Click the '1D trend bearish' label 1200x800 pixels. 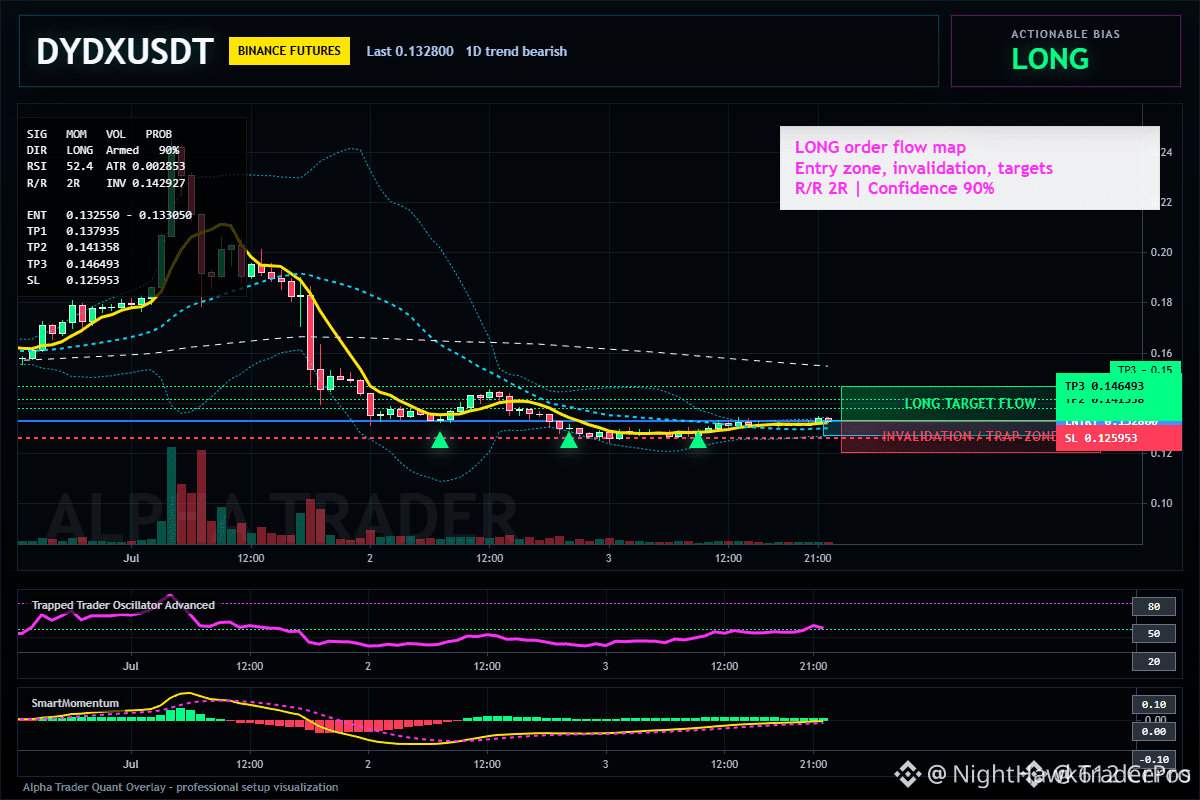pyautogui.click(x=516, y=51)
